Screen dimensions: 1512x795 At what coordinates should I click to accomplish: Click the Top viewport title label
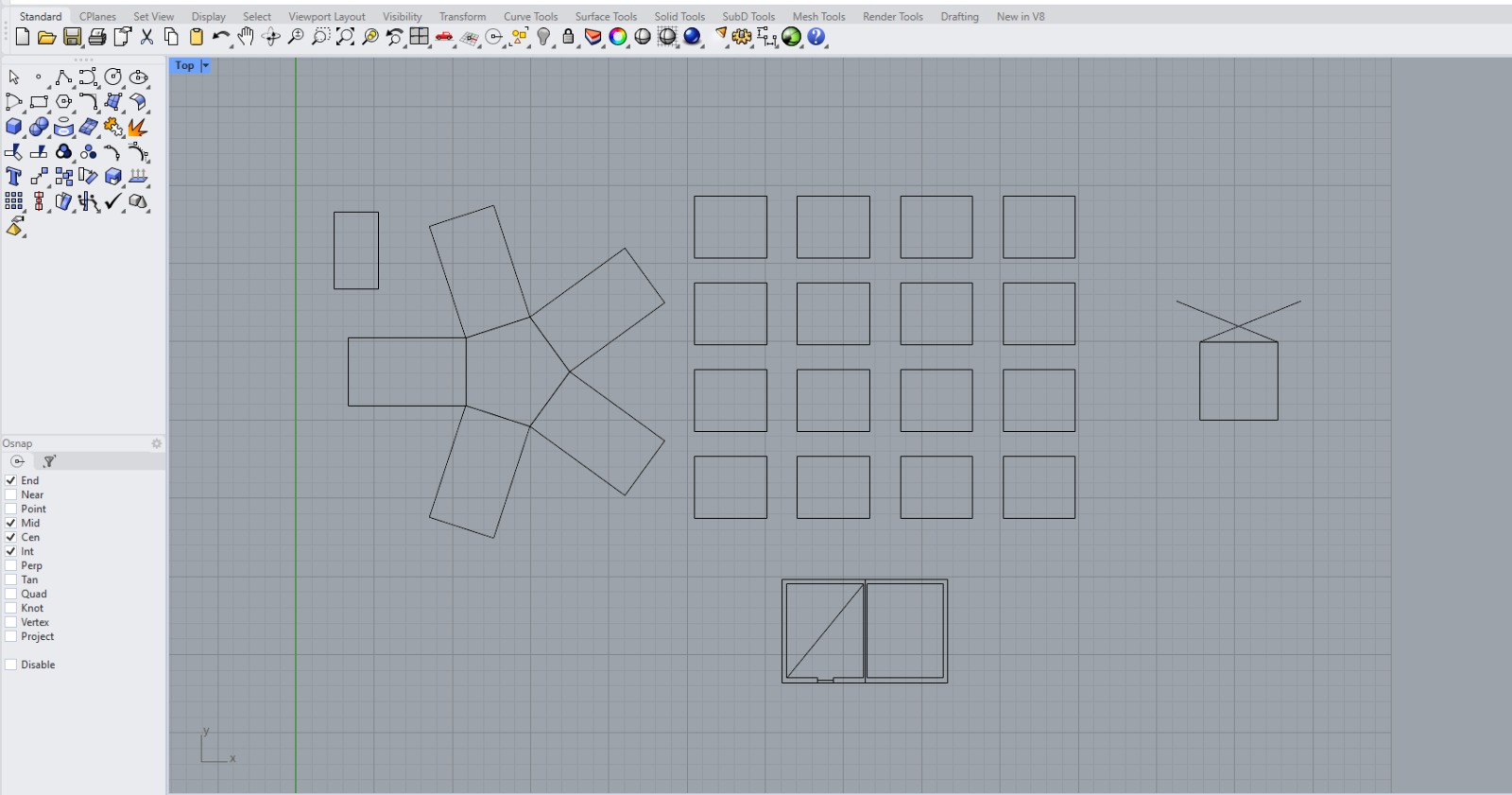click(x=184, y=65)
